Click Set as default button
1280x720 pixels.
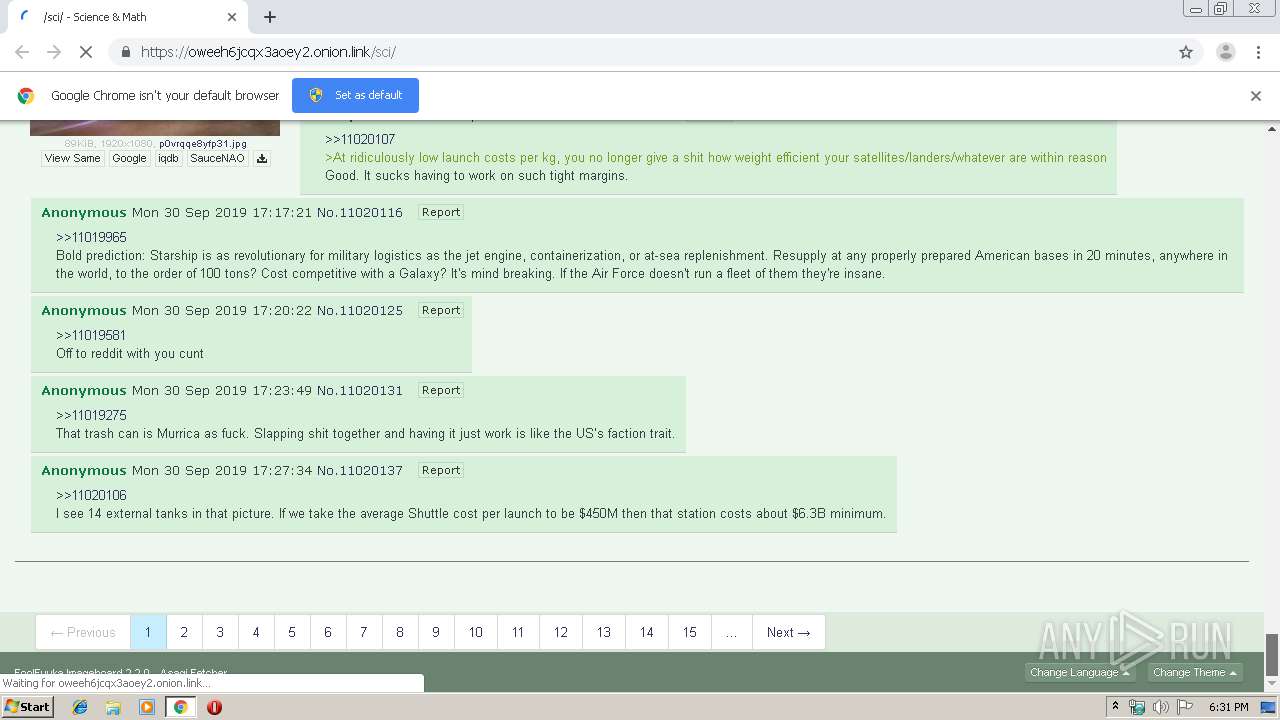pyautogui.click(x=355, y=95)
